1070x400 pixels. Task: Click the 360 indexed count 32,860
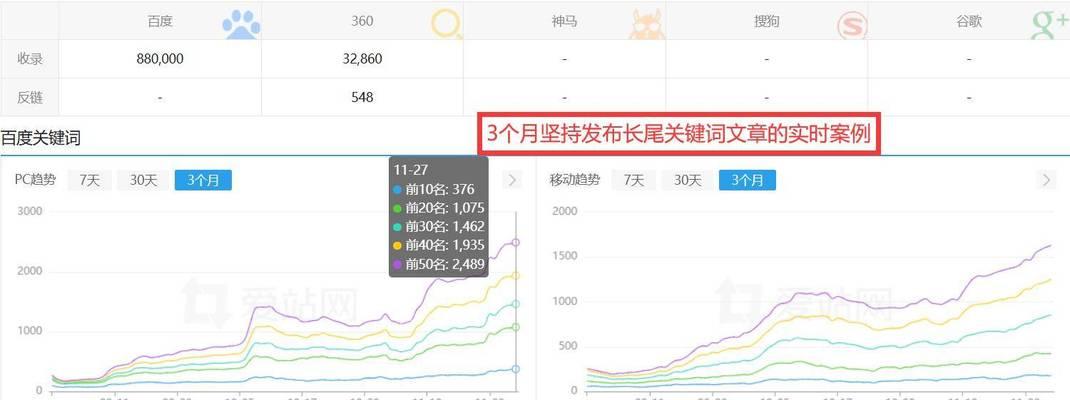[x=362, y=59]
